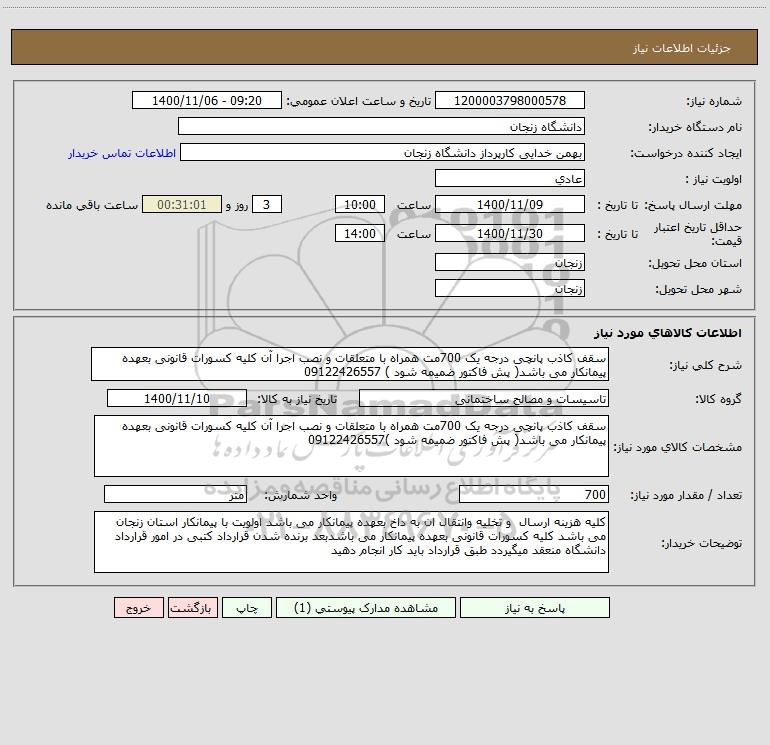Click the اطلاعات کالاهای مورد نیاز heading
This screenshot has width=770, height=745.
coord(668,333)
